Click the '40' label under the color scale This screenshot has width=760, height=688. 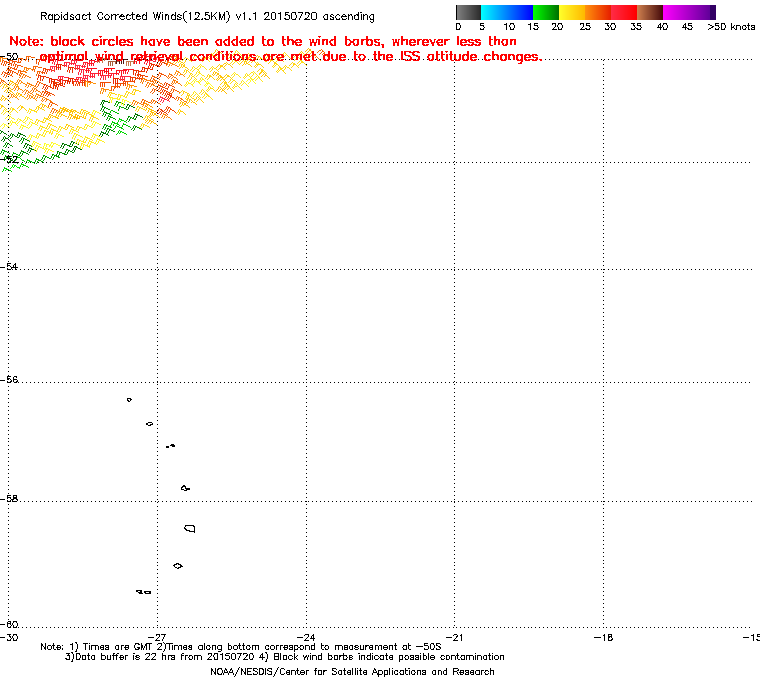[662, 27]
